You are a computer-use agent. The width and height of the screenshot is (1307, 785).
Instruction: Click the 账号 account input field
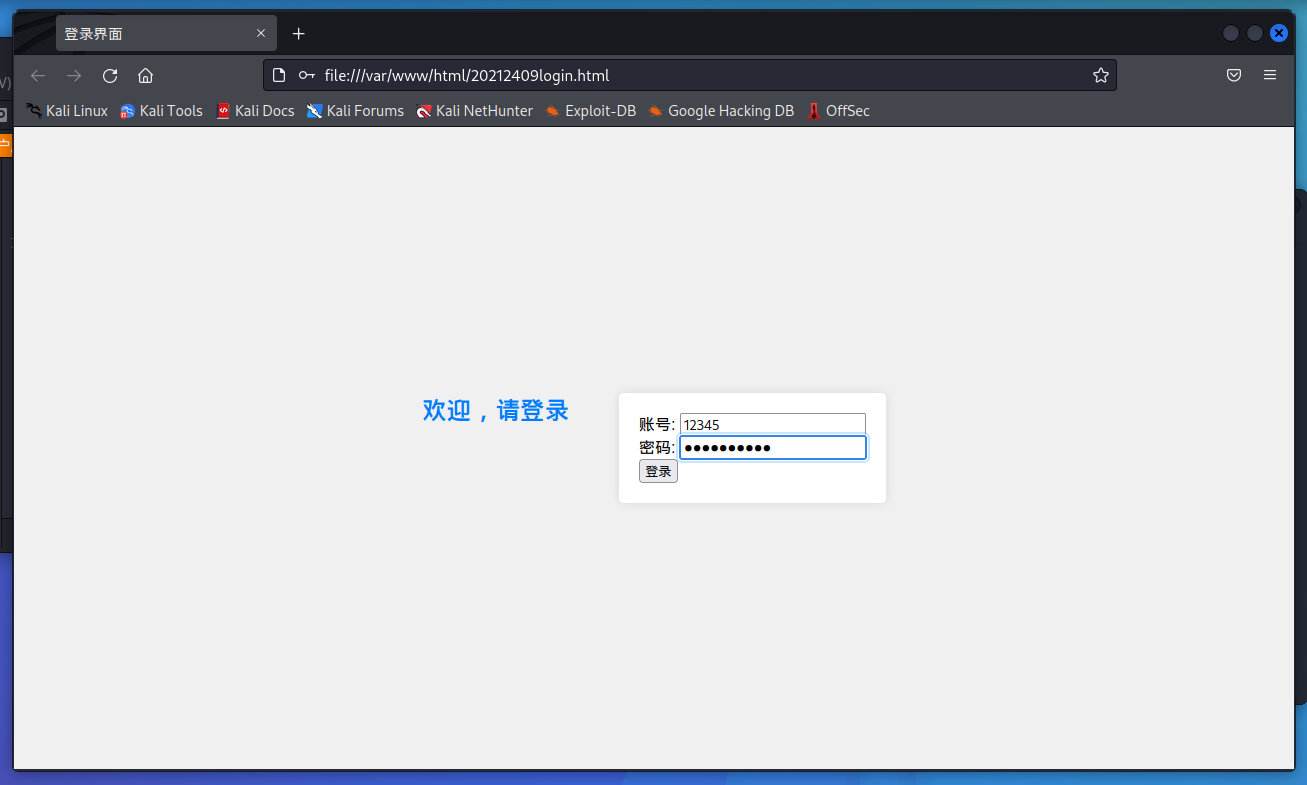click(x=772, y=424)
